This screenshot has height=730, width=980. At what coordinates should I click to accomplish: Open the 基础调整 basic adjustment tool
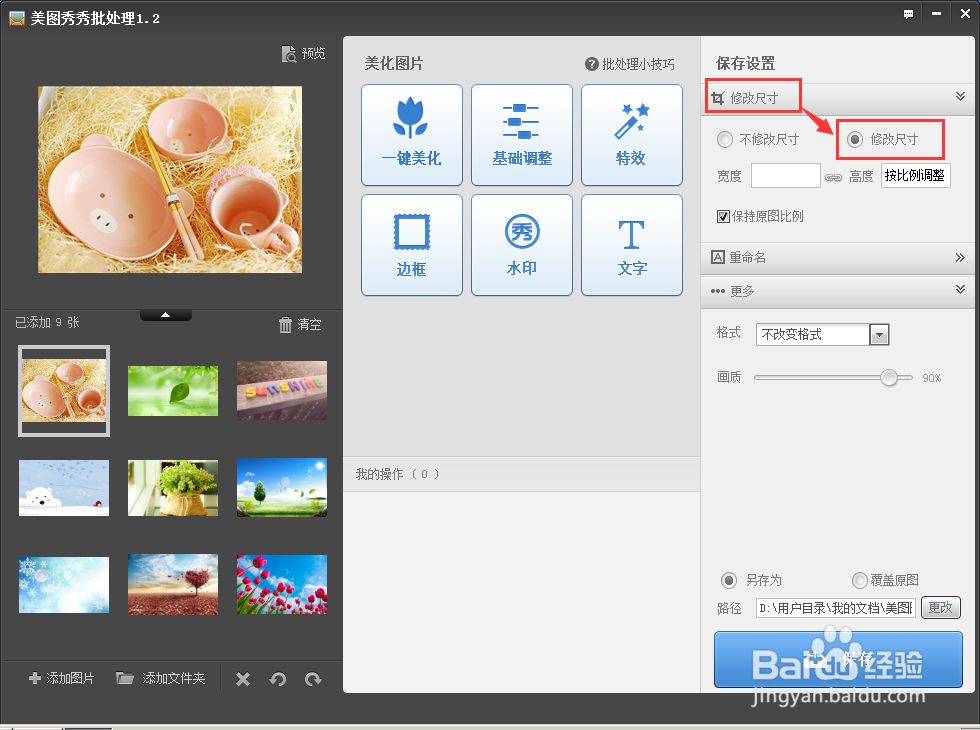[x=521, y=135]
